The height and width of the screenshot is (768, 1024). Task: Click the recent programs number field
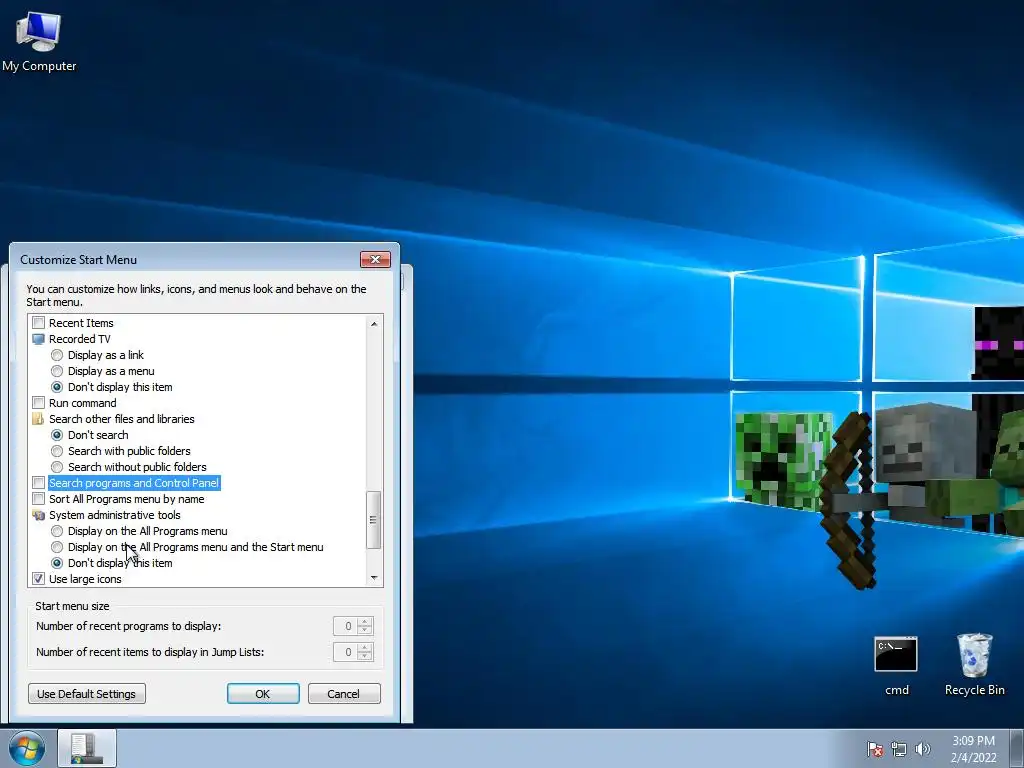pyautogui.click(x=345, y=626)
